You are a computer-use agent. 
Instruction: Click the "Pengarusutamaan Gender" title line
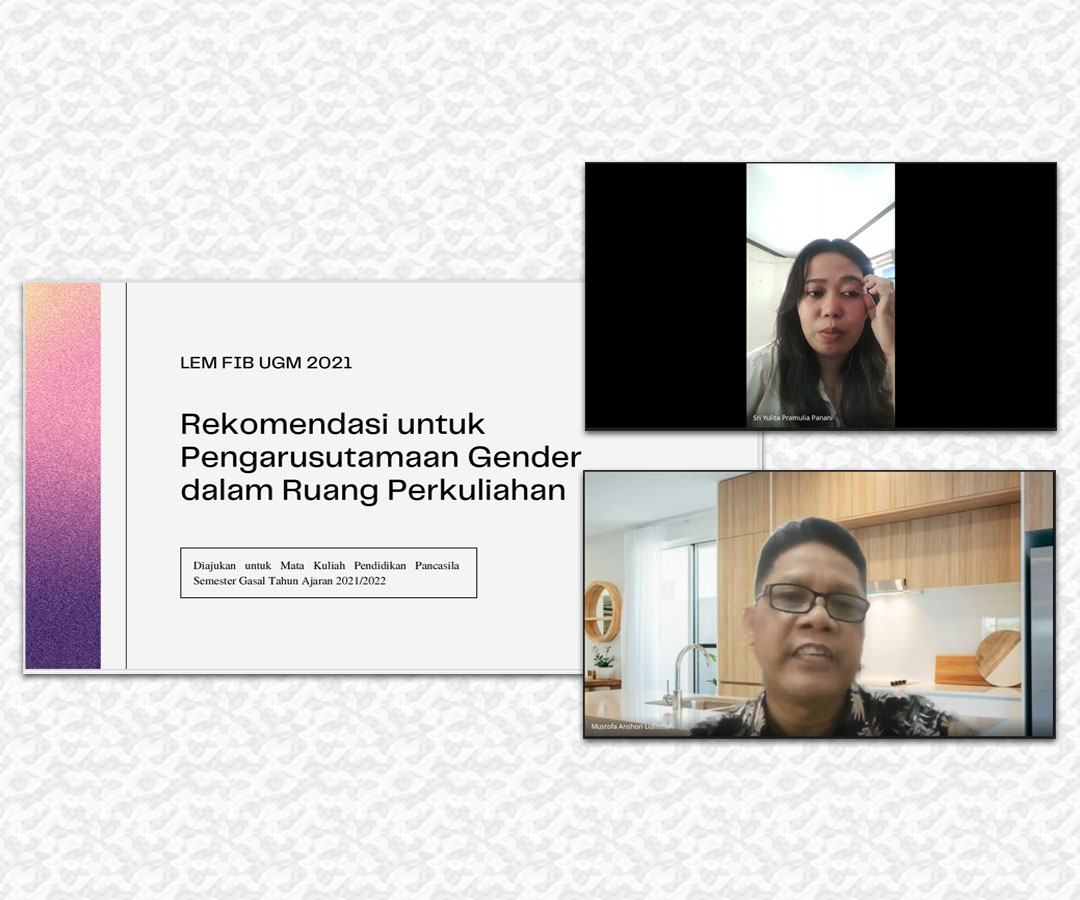tap(380, 457)
